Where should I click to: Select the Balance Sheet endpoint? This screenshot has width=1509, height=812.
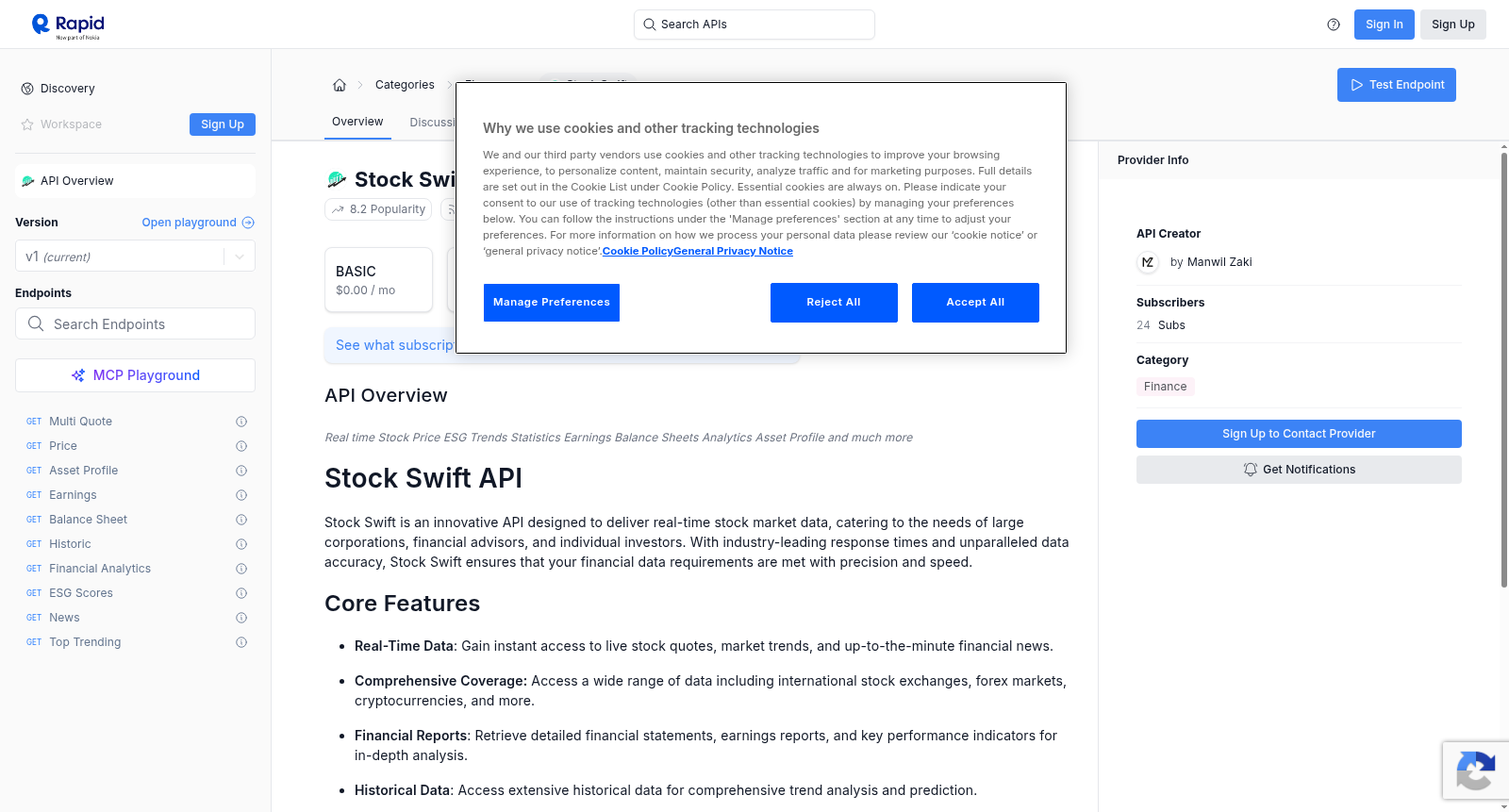point(88,520)
